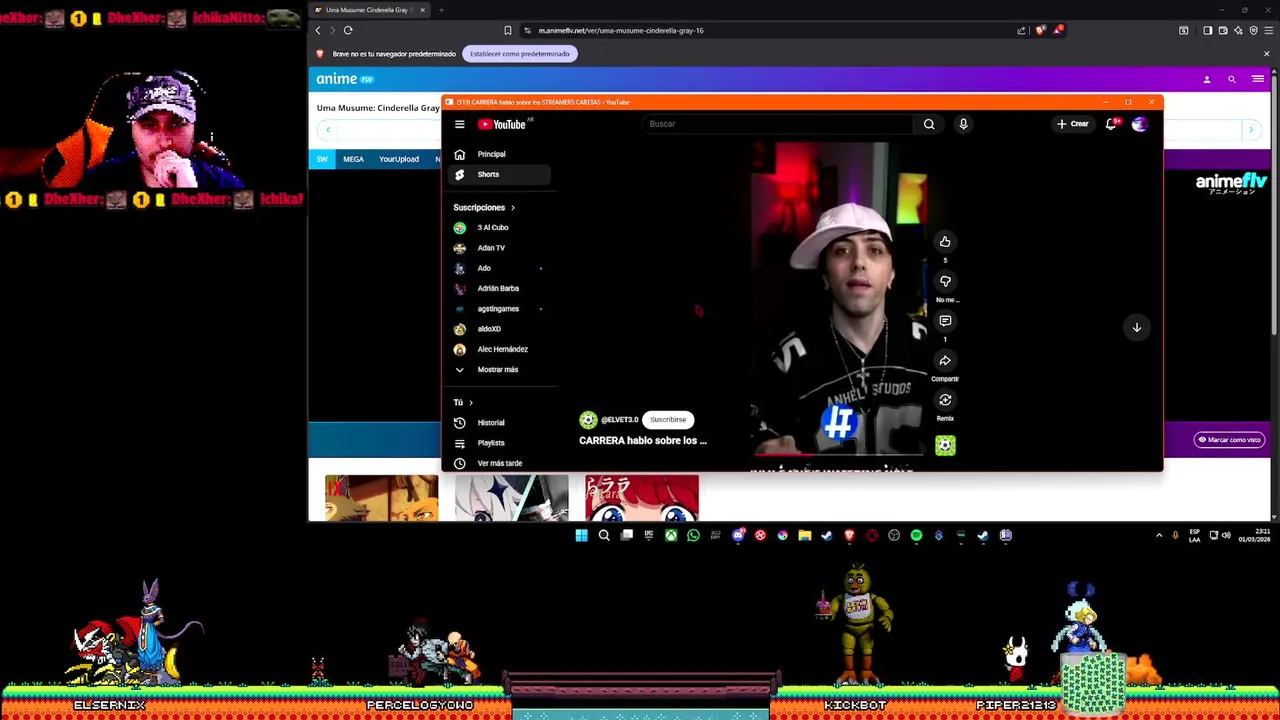Click the AnimeFLV logo
This screenshot has width=1280, height=720.
344,79
